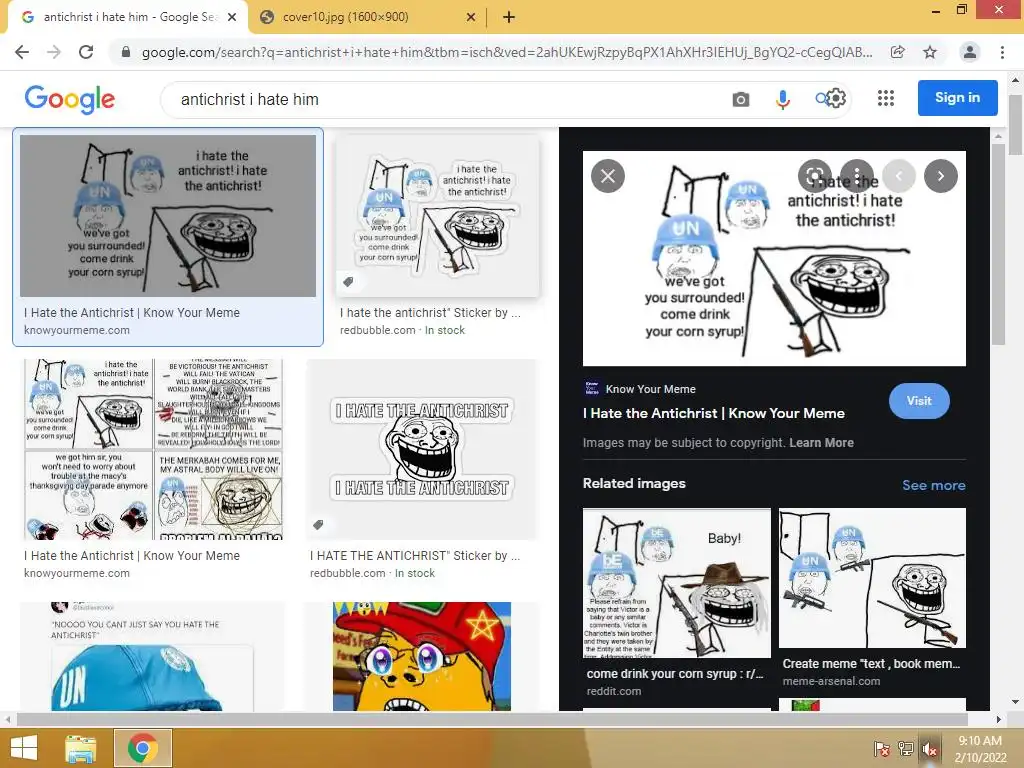Open Chrome's three-dot menu
The width and height of the screenshot is (1024, 768).
pyautogui.click(x=1002, y=52)
